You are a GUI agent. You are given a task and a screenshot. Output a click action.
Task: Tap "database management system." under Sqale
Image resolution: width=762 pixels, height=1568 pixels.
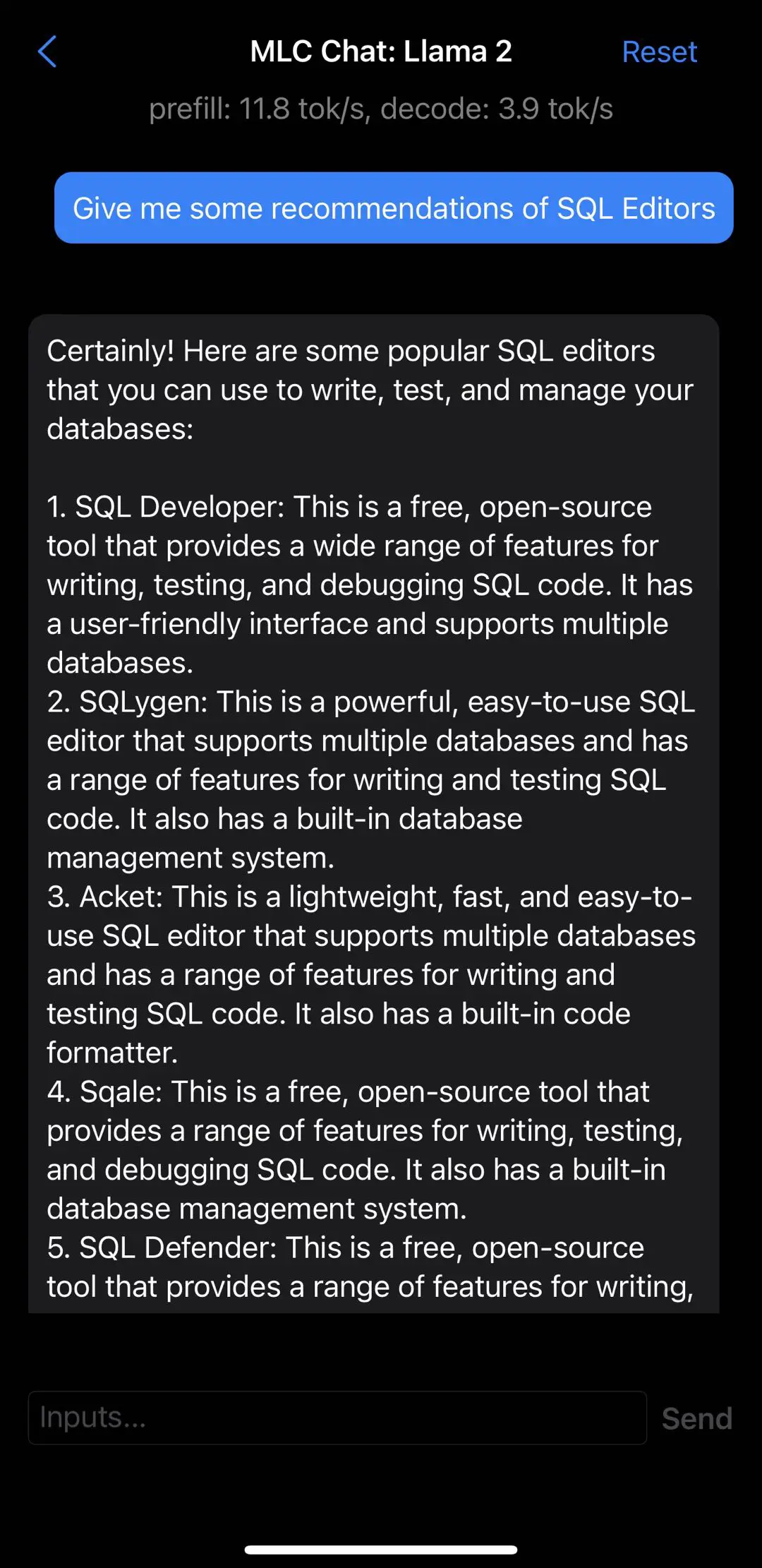[x=257, y=1209]
